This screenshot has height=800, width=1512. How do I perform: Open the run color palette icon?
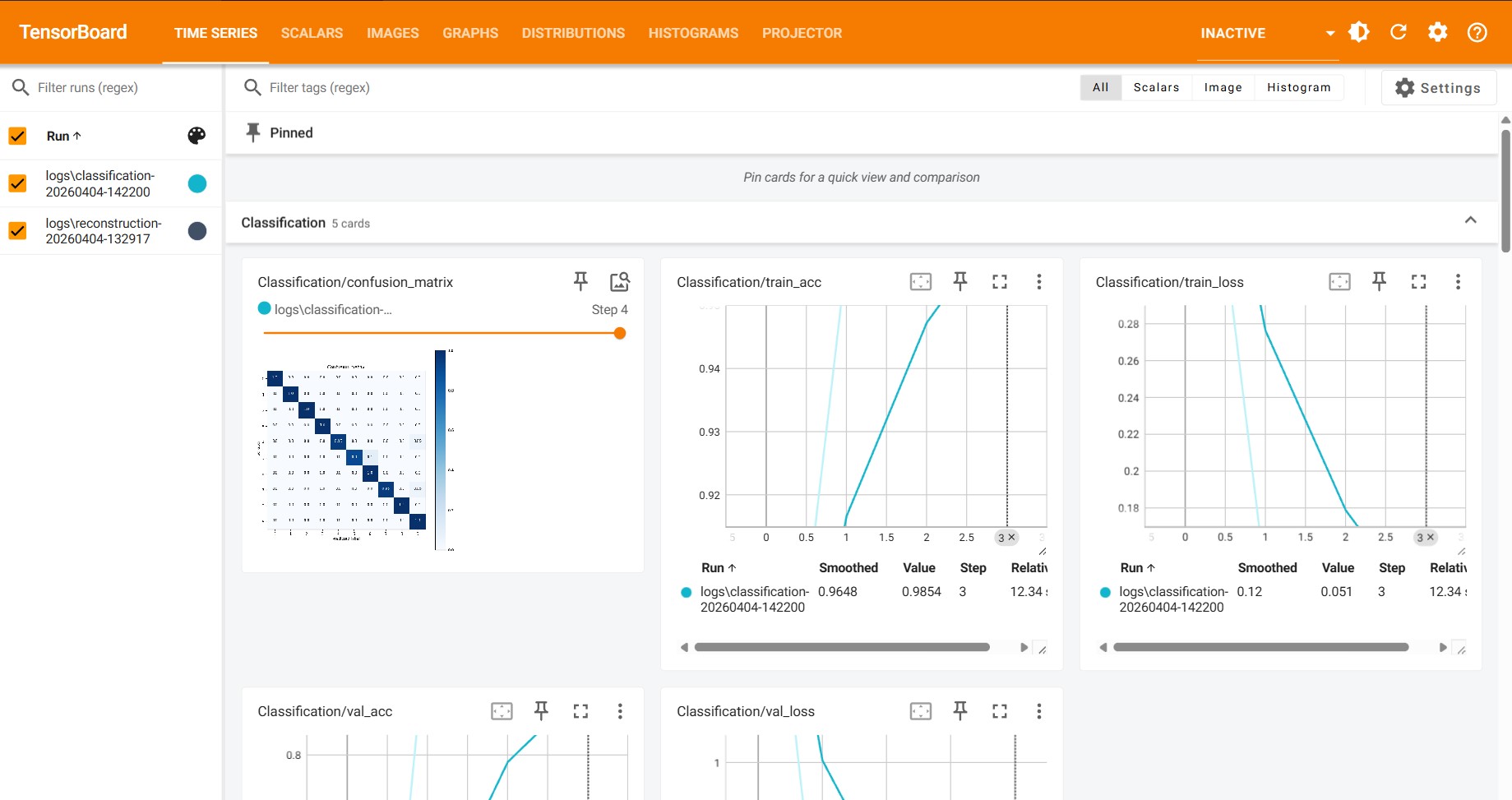(197, 136)
